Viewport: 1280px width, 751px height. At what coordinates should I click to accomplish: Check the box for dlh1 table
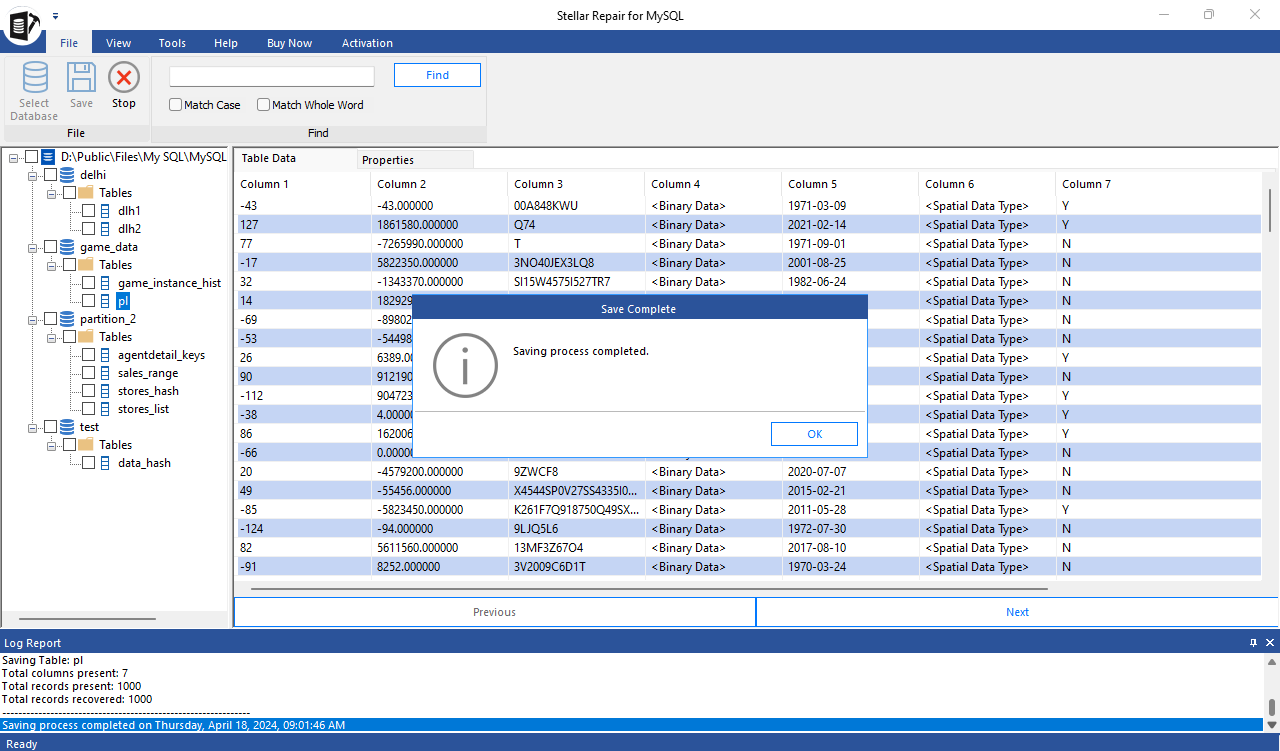pyautogui.click(x=88, y=211)
